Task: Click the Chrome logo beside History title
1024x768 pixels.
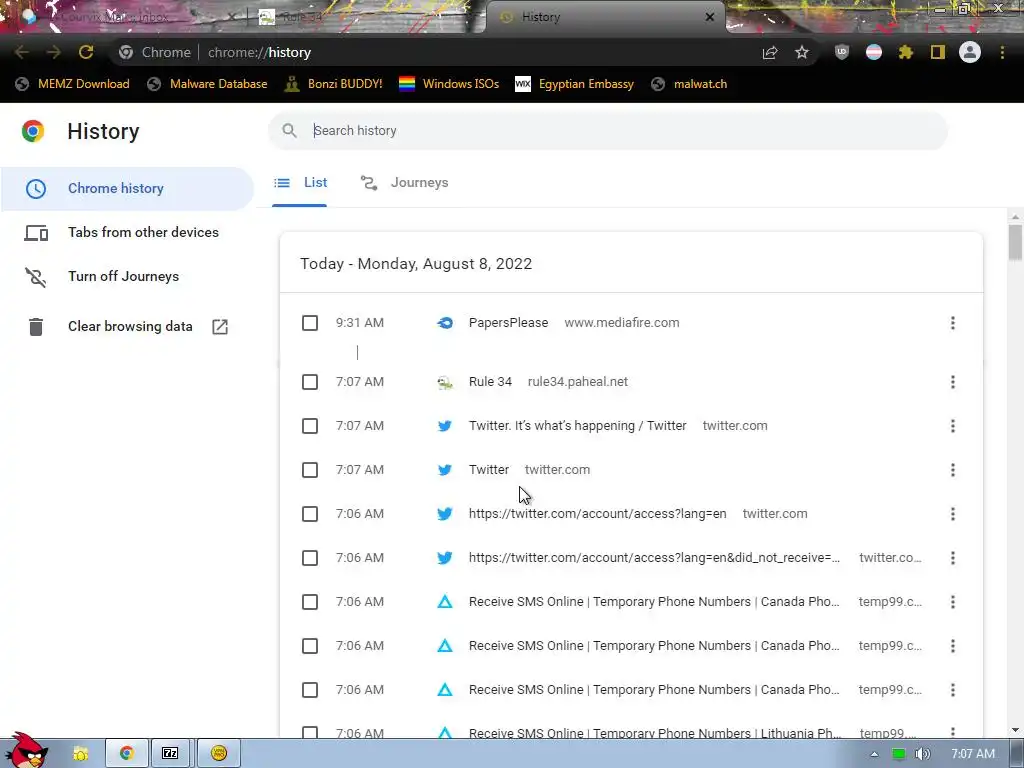Action: 33,131
